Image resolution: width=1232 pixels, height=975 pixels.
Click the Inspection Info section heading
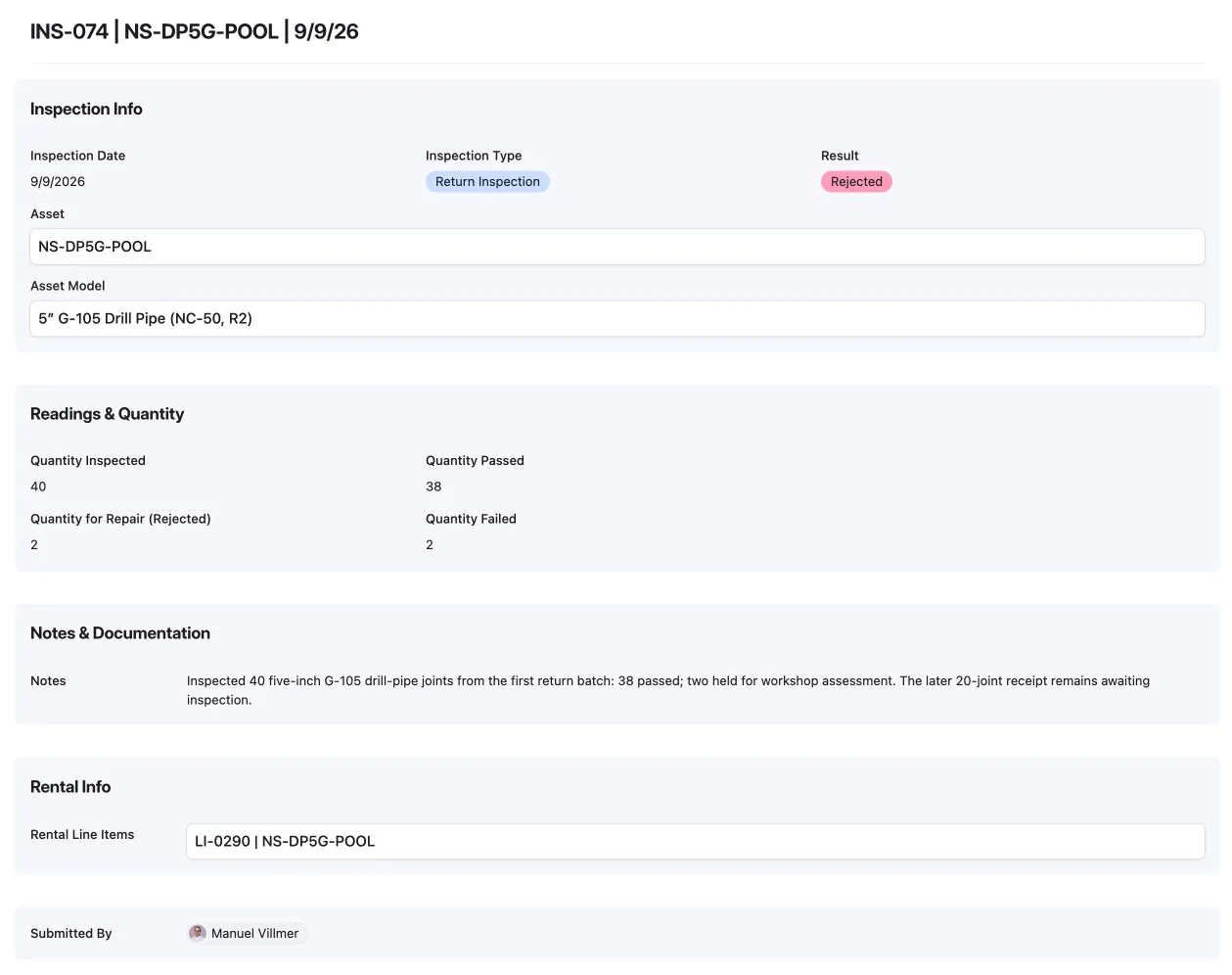click(86, 109)
